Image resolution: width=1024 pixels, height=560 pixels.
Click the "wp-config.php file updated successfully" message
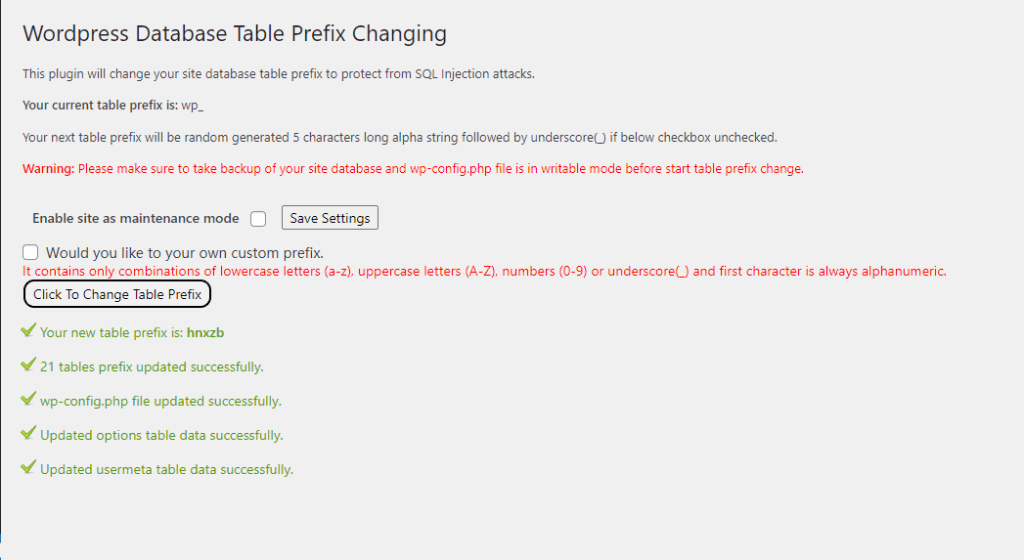coord(161,401)
